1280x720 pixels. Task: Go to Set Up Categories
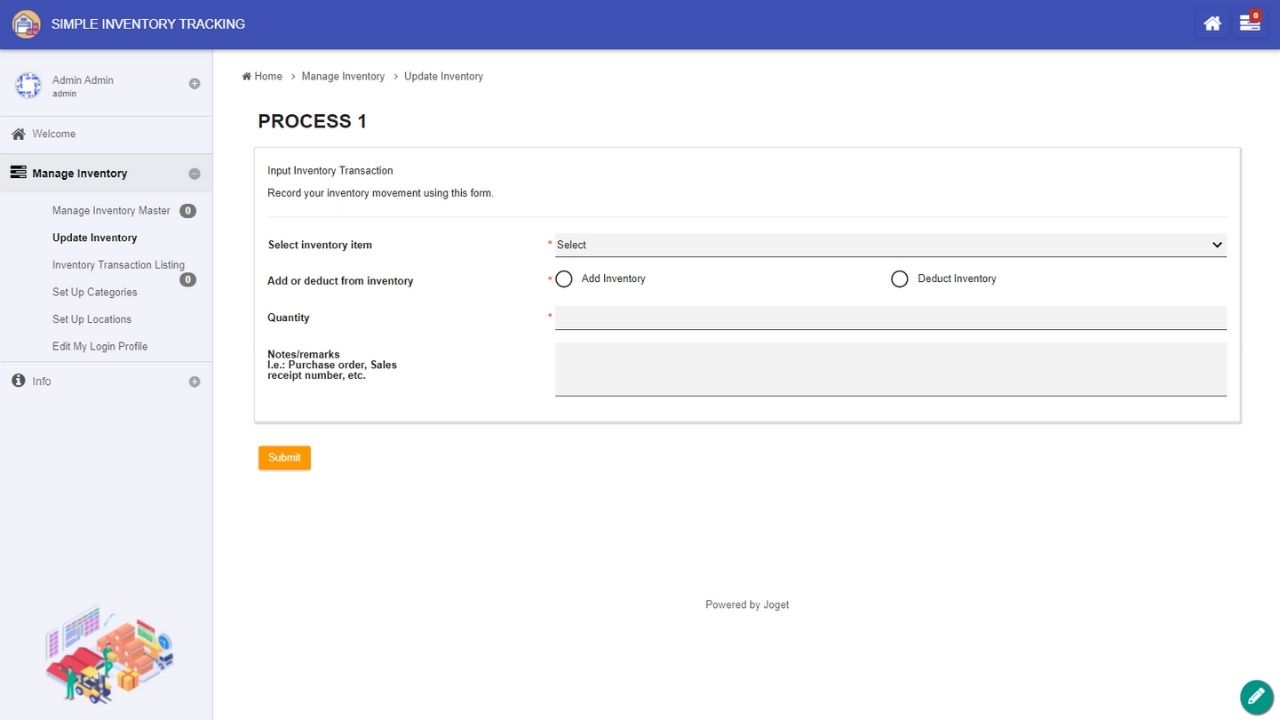[x=95, y=292]
